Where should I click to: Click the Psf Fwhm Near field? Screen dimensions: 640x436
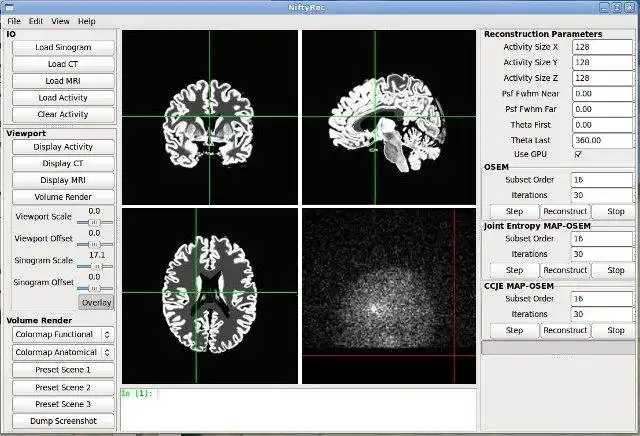tap(602, 93)
